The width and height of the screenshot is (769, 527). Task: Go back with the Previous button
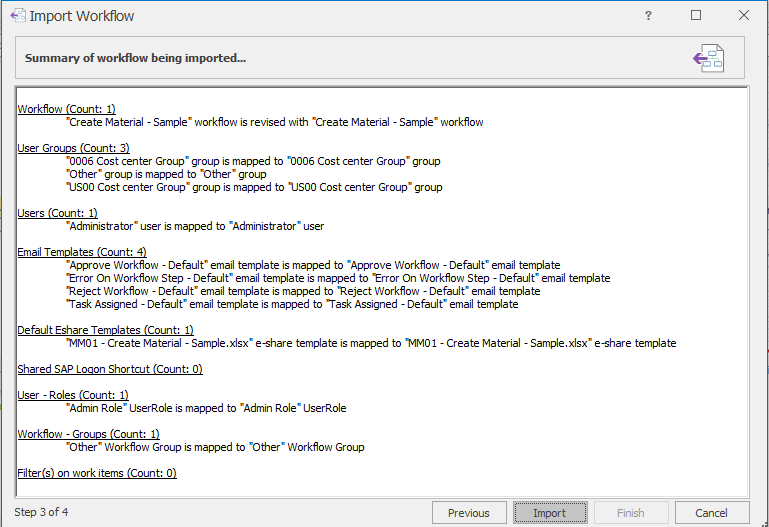coord(468,513)
